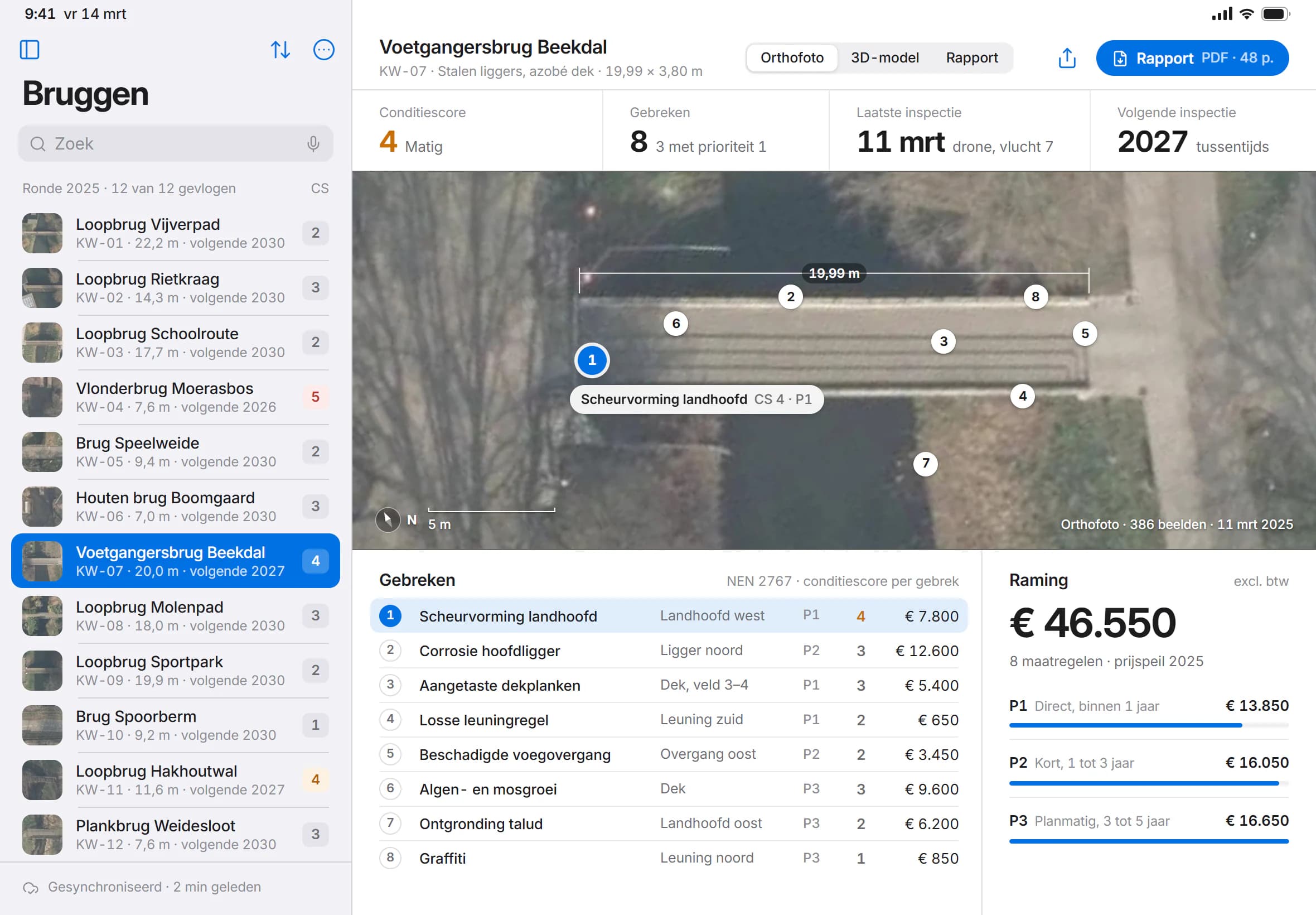Click the Zoek search field

(175, 143)
